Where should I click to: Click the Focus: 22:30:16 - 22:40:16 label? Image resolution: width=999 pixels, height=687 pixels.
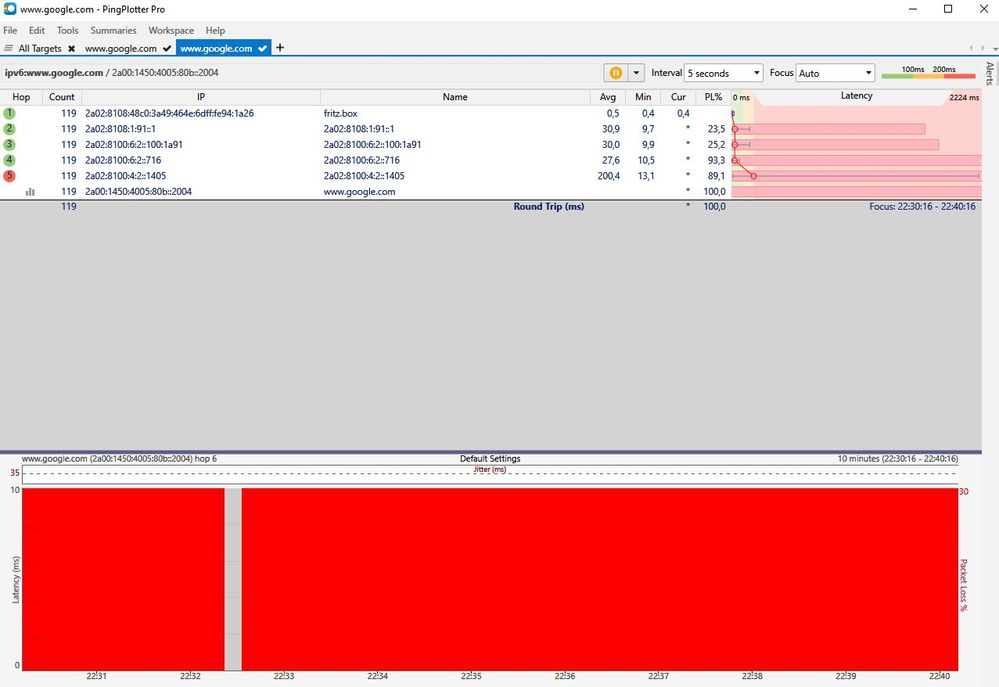pyautogui.click(x=922, y=206)
